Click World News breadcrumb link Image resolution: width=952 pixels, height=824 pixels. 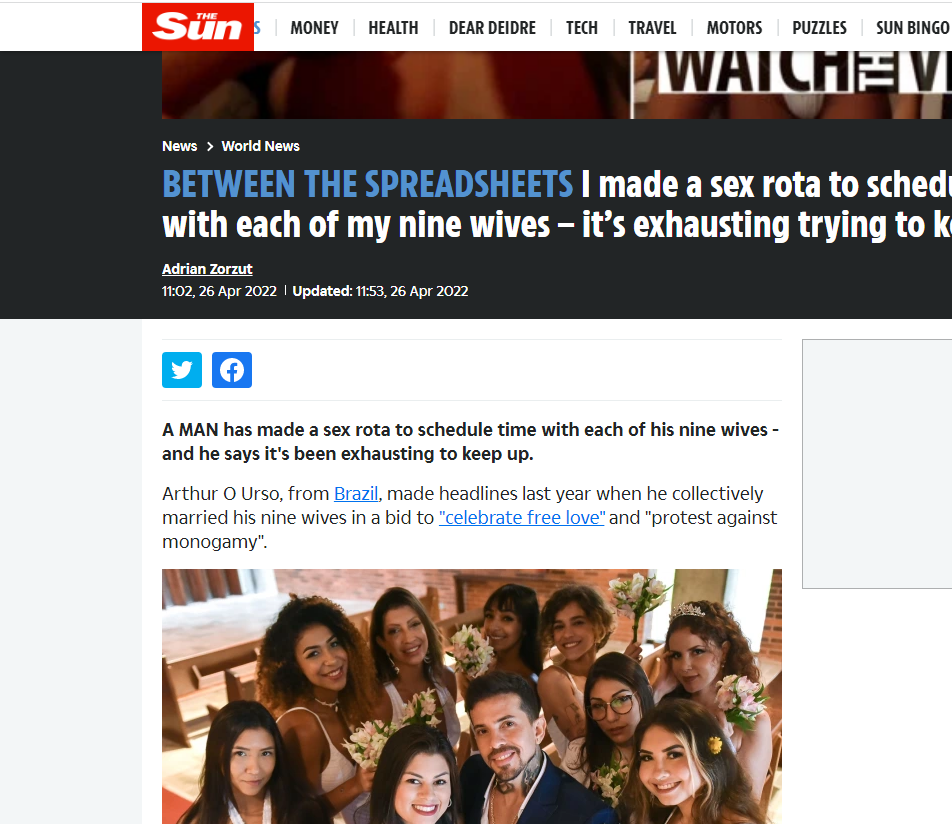[x=260, y=146]
